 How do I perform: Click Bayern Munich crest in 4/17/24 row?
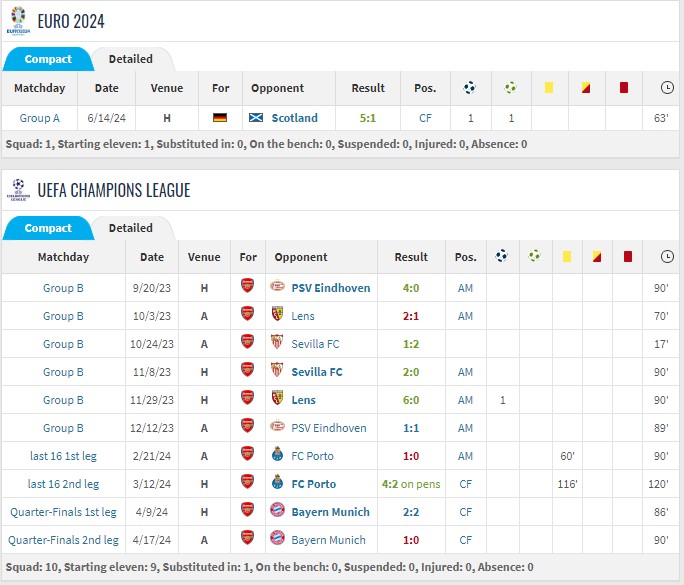pos(277,538)
